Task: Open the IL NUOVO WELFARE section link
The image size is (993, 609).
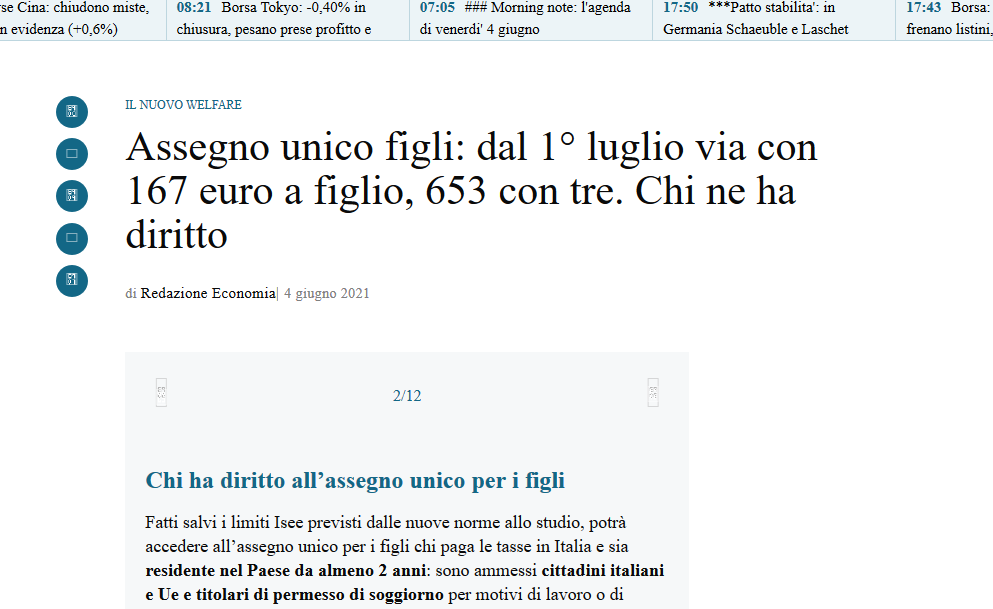Action: [x=183, y=105]
